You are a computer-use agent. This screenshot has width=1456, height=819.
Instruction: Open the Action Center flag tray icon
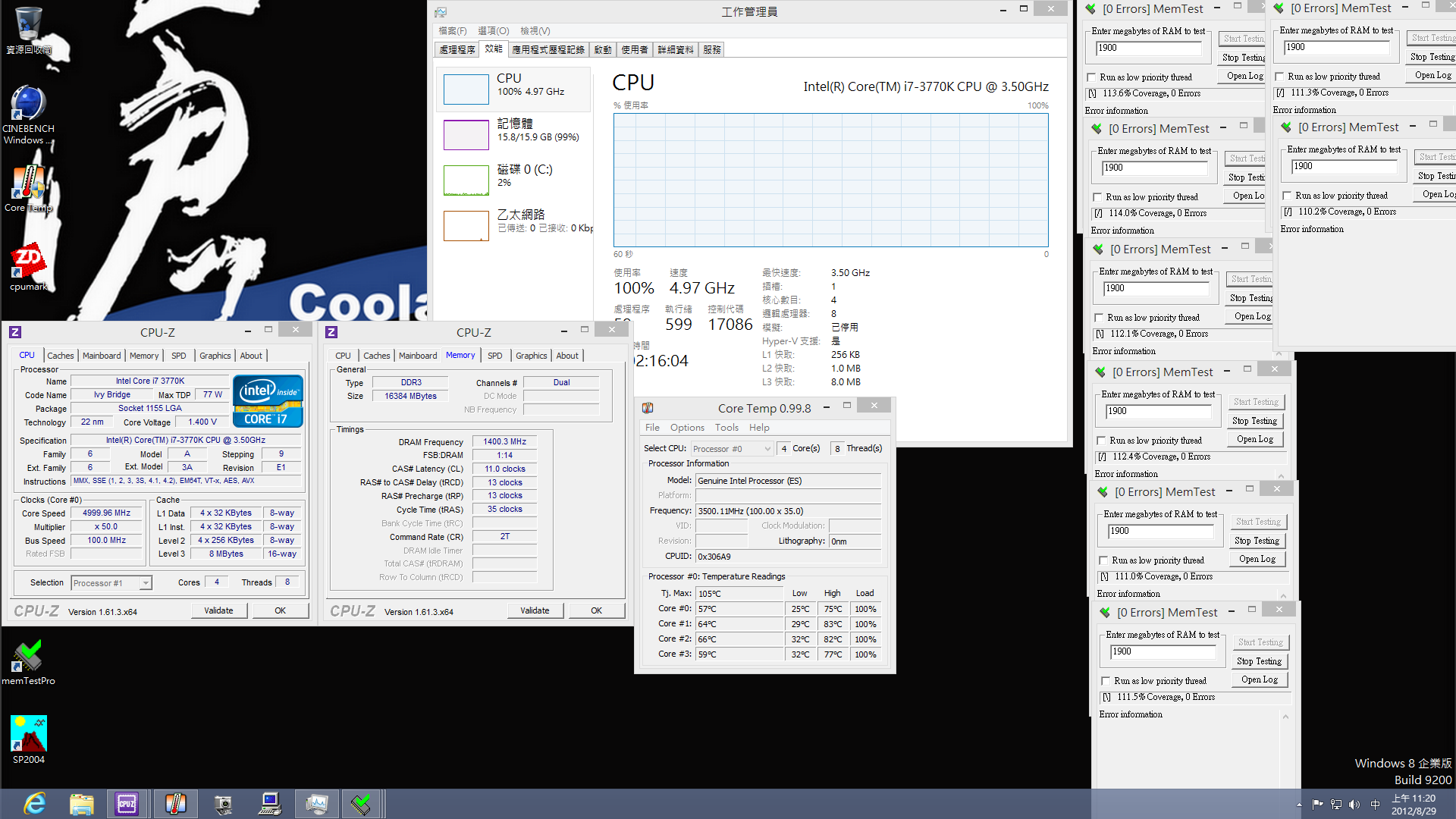[x=1317, y=805]
